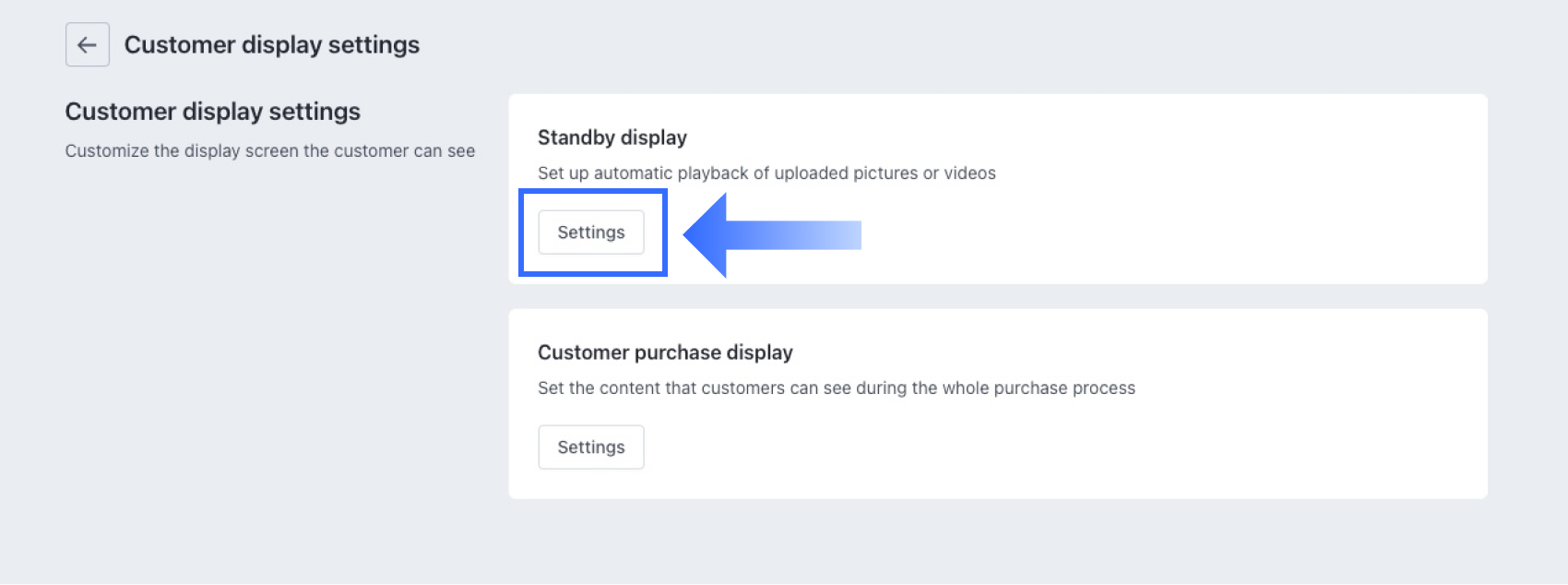
Task: Click the top page title beside back arrow
Action: (272, 45)
